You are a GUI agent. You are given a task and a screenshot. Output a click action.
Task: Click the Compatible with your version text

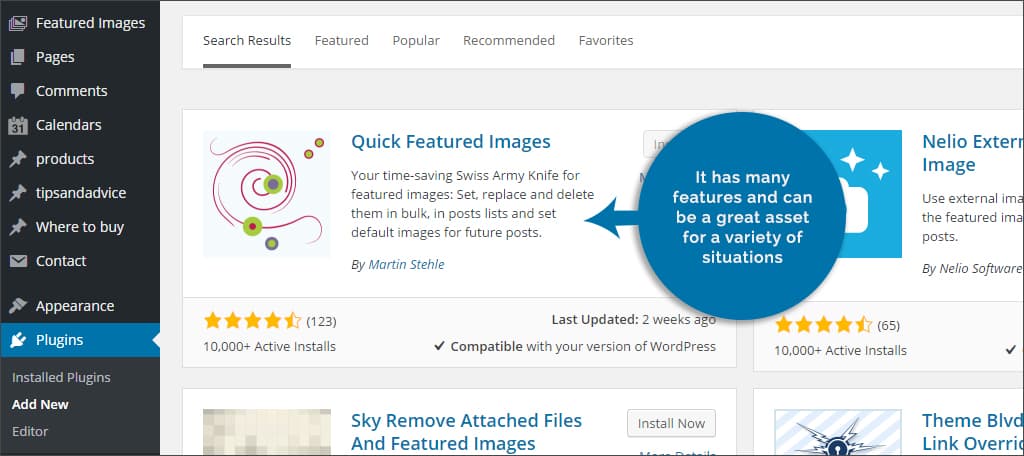[575, 346]
